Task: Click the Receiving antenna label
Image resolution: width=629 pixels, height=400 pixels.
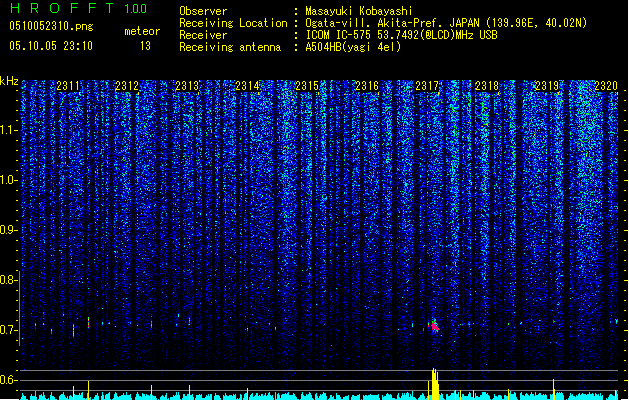Action: [230, 47]
